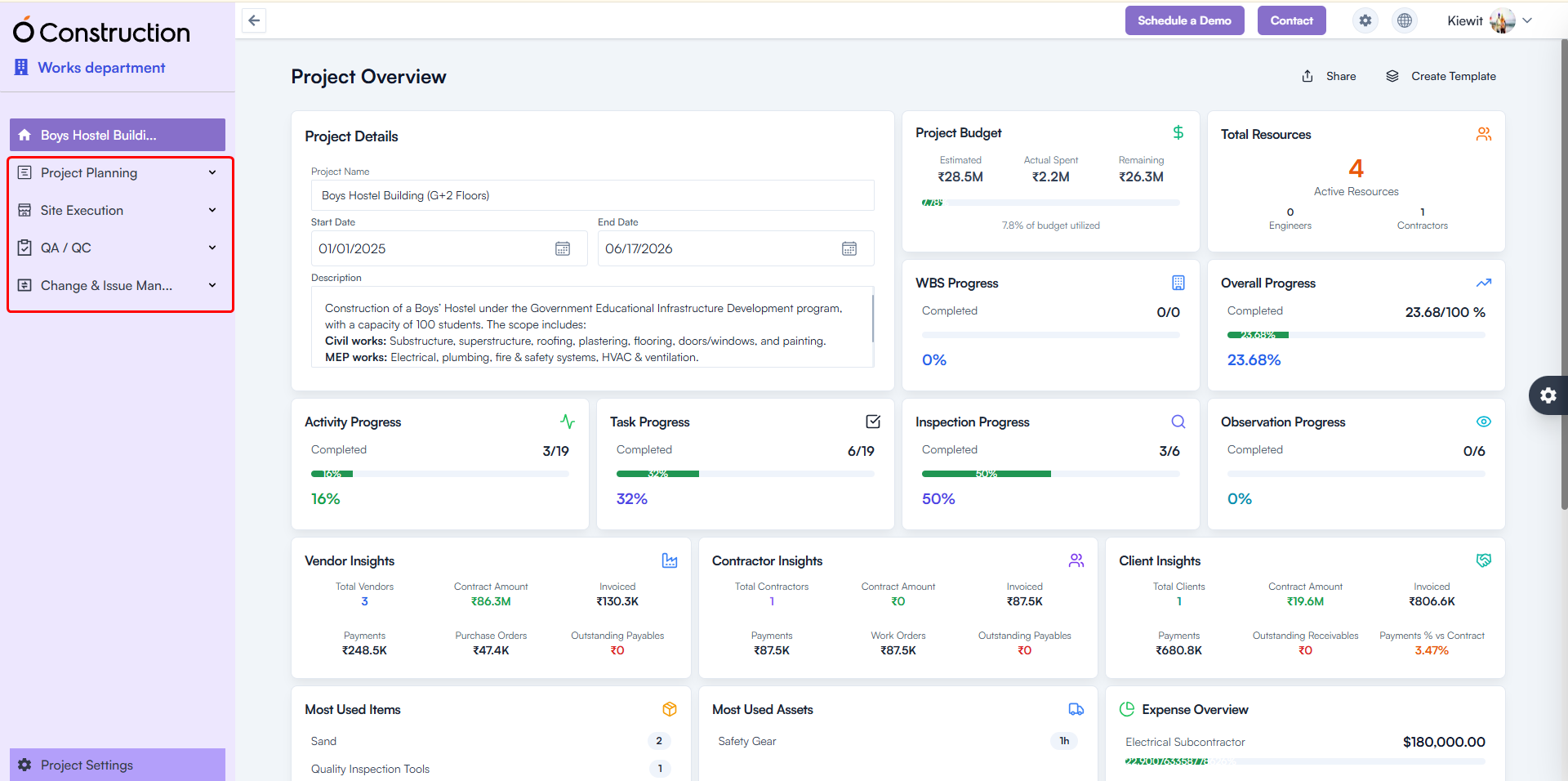This screenshot has height=781, width=1568.
Task: Click the Most Used Assets truck icon
Action: [x=1076, y=709]
